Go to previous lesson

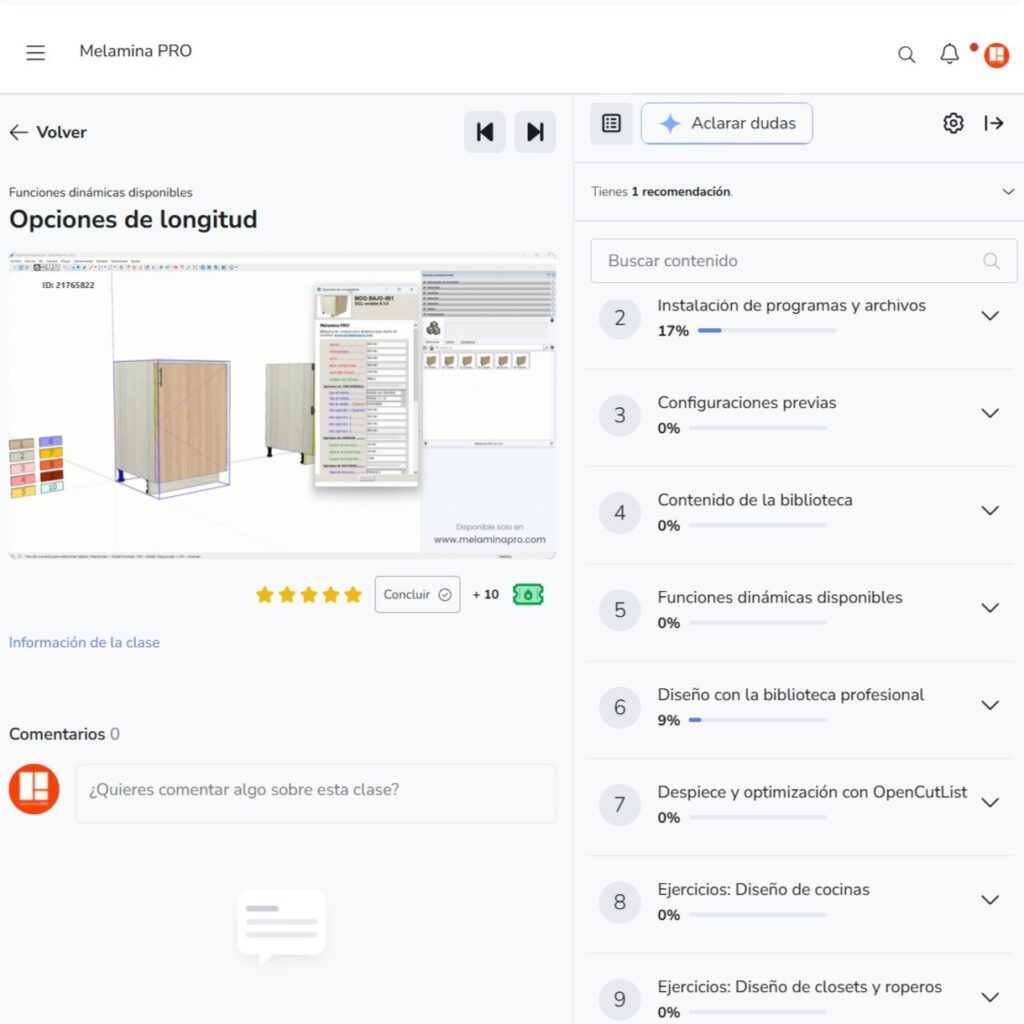point(485,132)
